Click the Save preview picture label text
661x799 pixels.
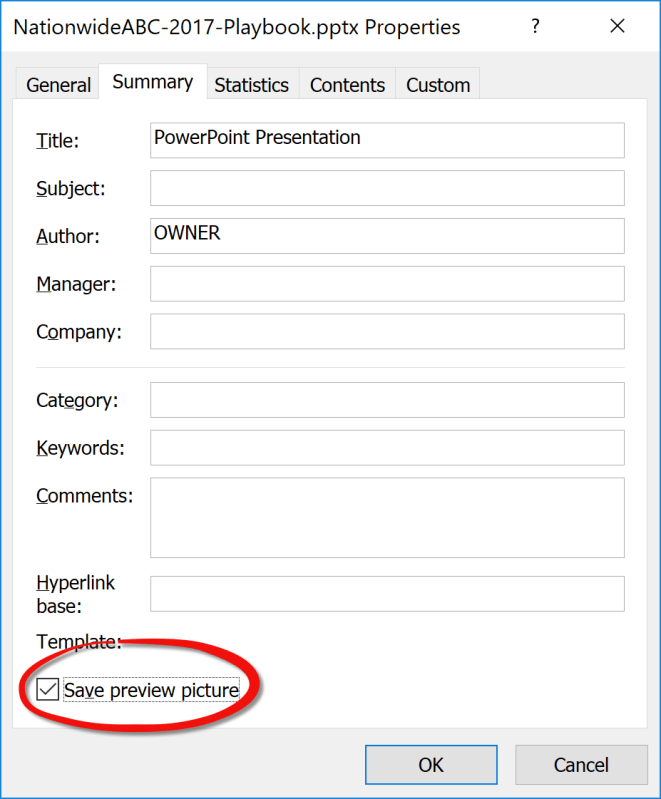pos(151,690)
